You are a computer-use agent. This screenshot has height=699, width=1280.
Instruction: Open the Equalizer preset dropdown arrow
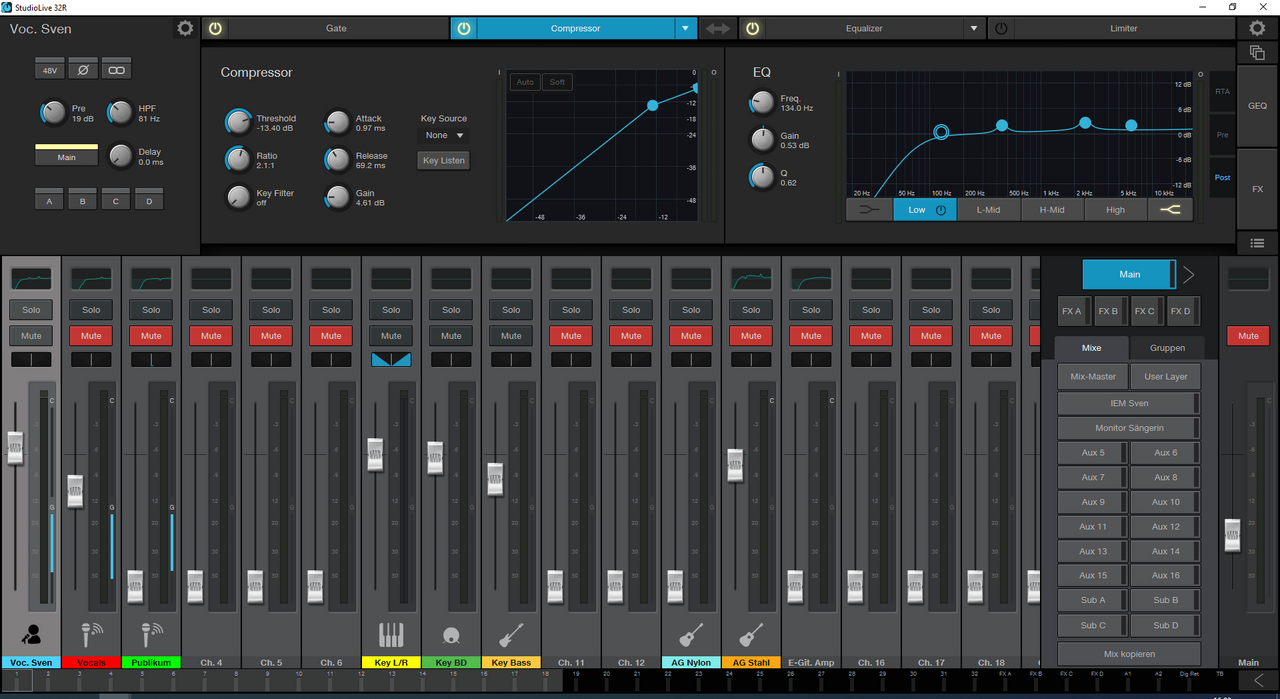point(974,29)
